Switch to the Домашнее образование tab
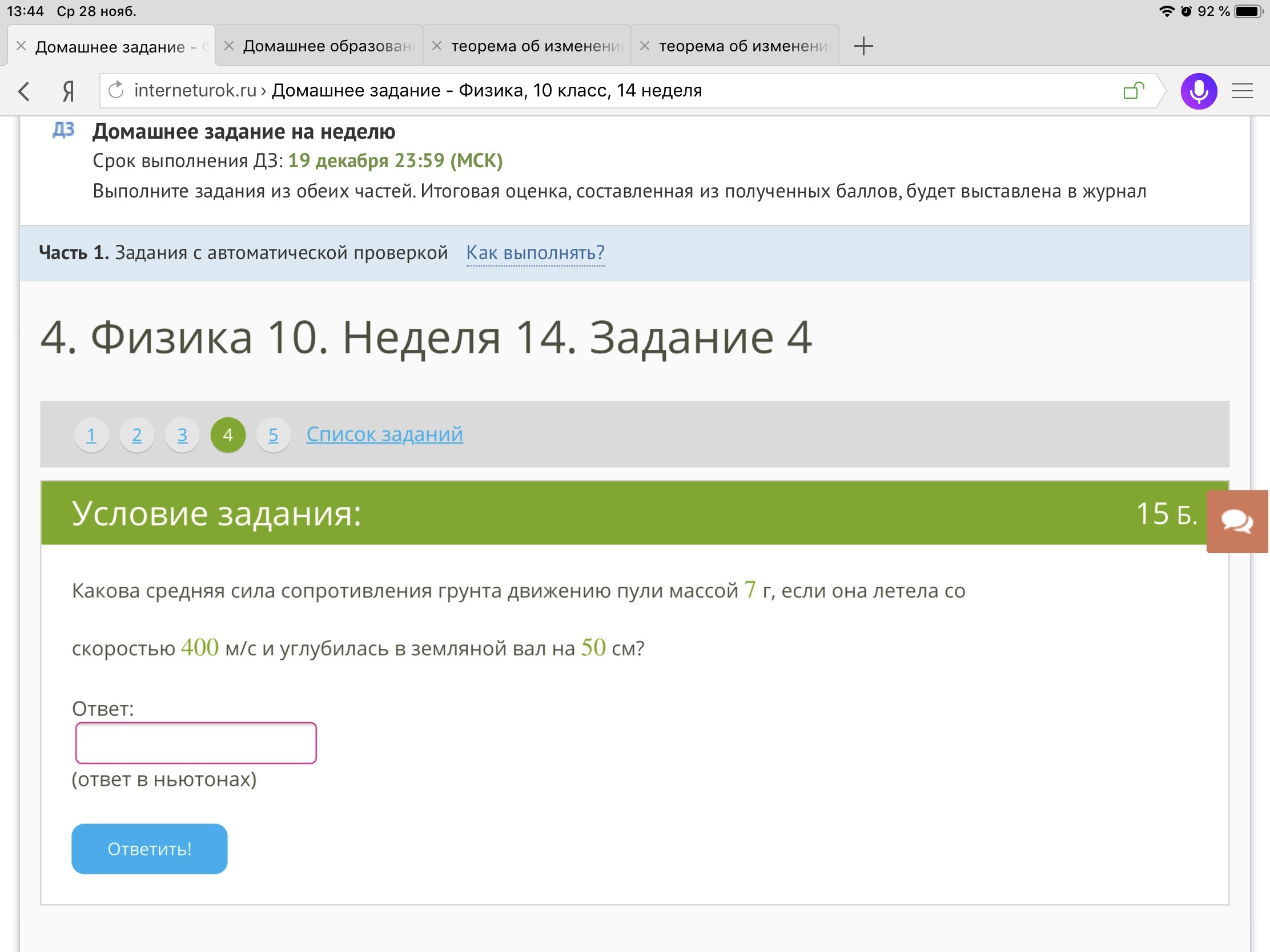The image size is (1270, 952). pos(328,46)
